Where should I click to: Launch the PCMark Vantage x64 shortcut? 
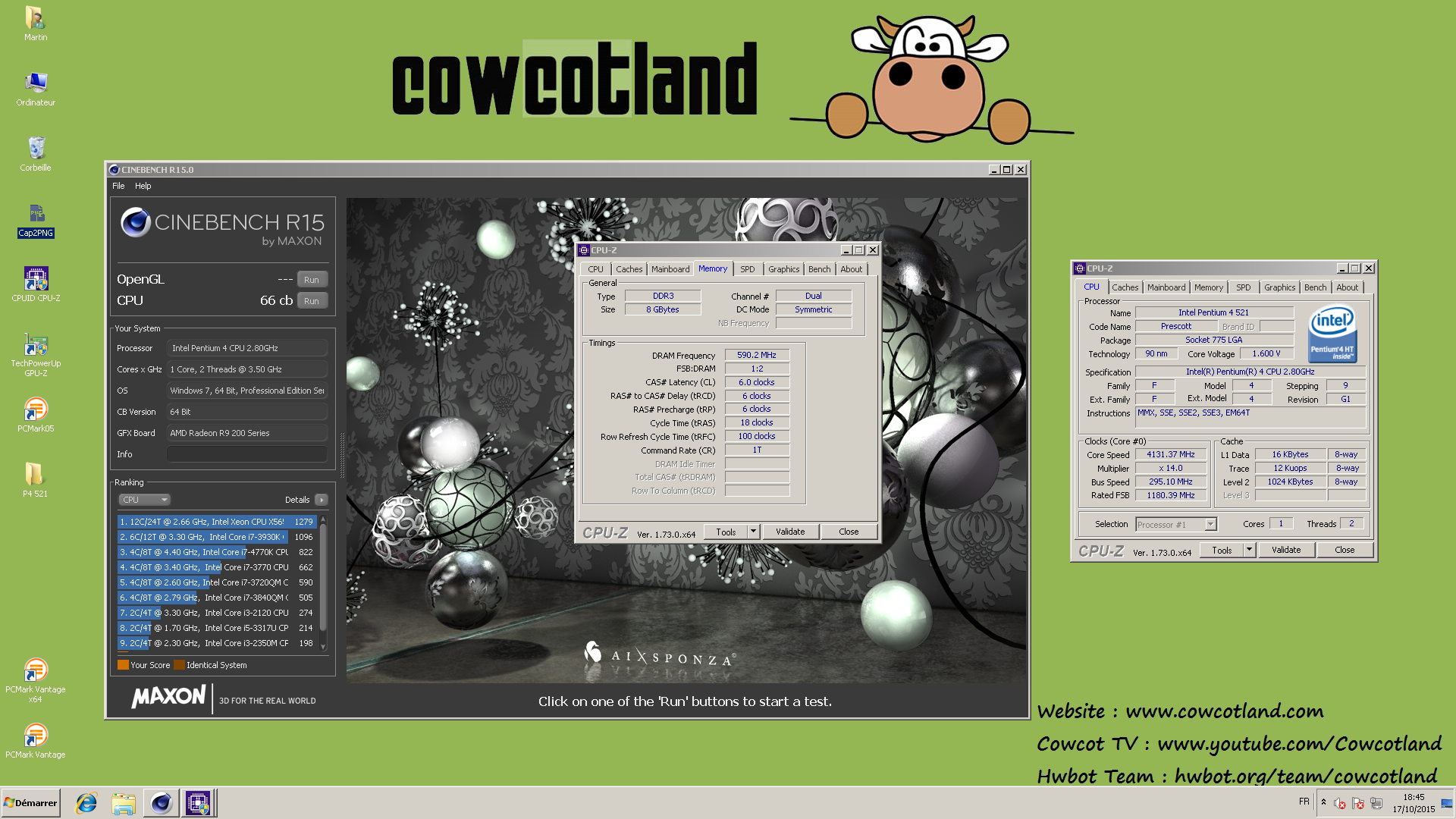pyautogui.click(x=36, y=680)
